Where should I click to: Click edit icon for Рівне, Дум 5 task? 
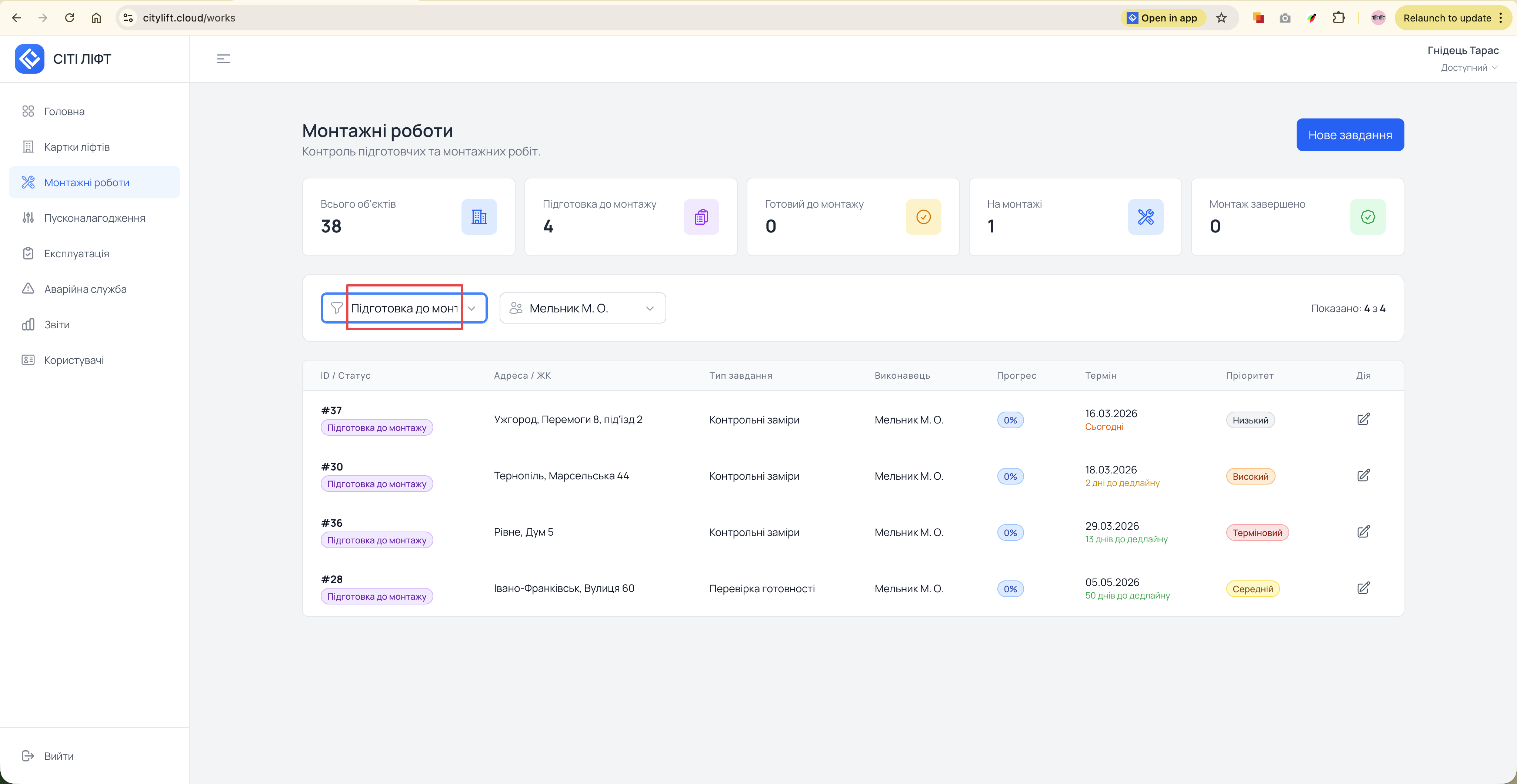point(1363,532)
